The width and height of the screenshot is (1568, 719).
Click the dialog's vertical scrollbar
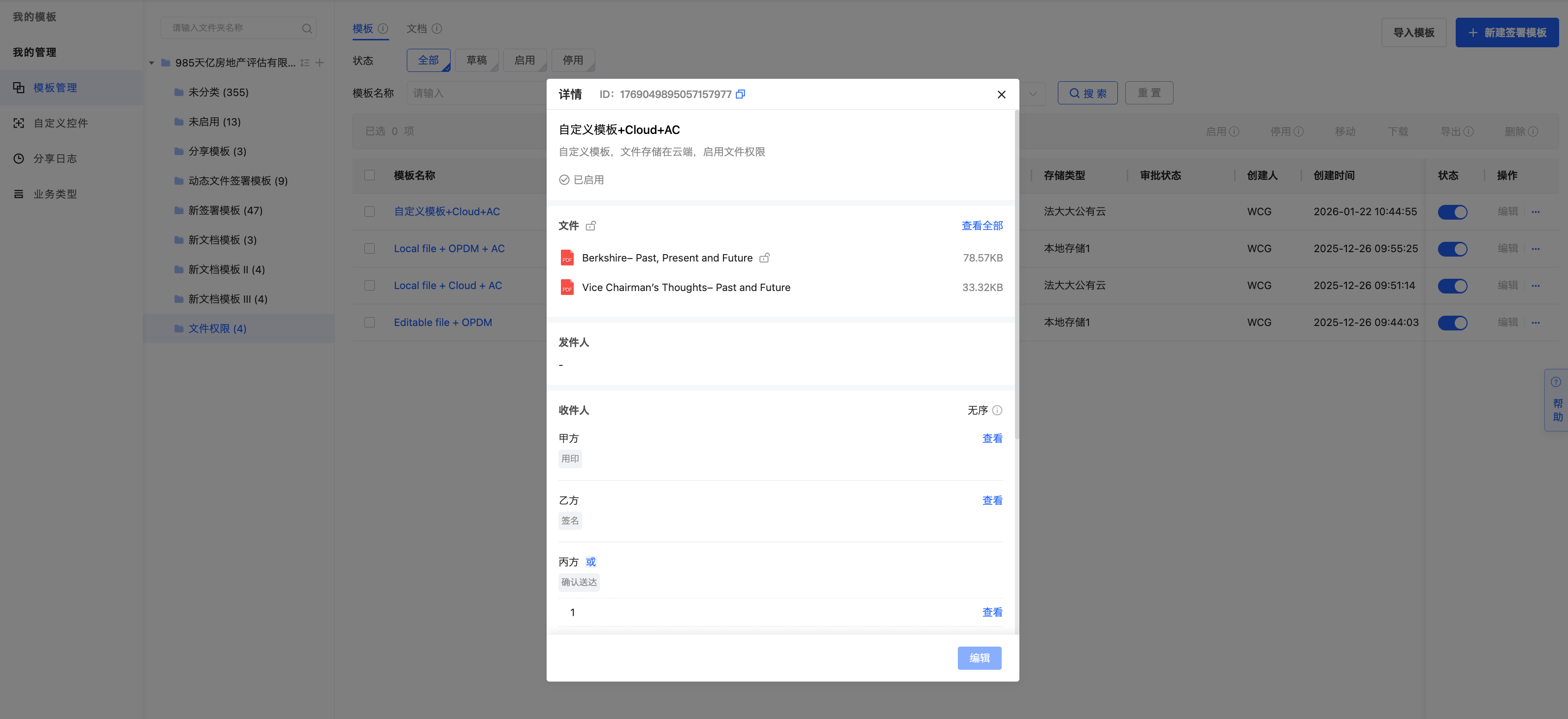1016,274
